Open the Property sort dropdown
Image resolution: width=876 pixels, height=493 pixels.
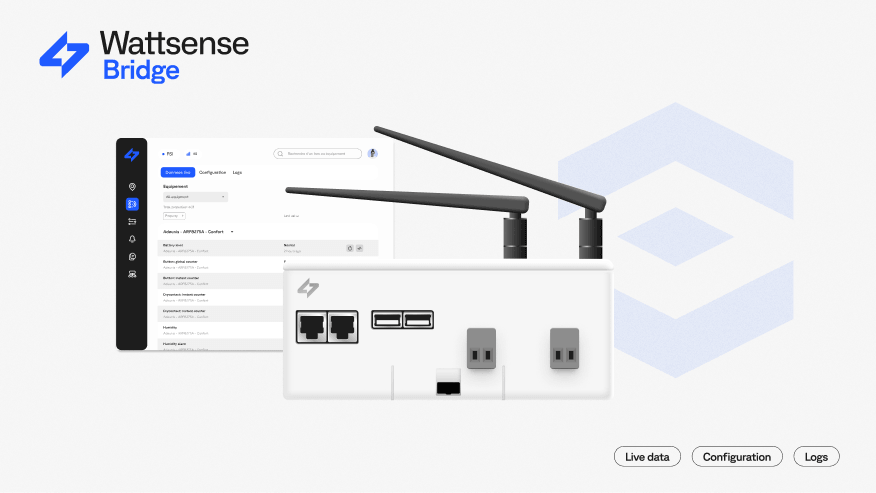174,215
